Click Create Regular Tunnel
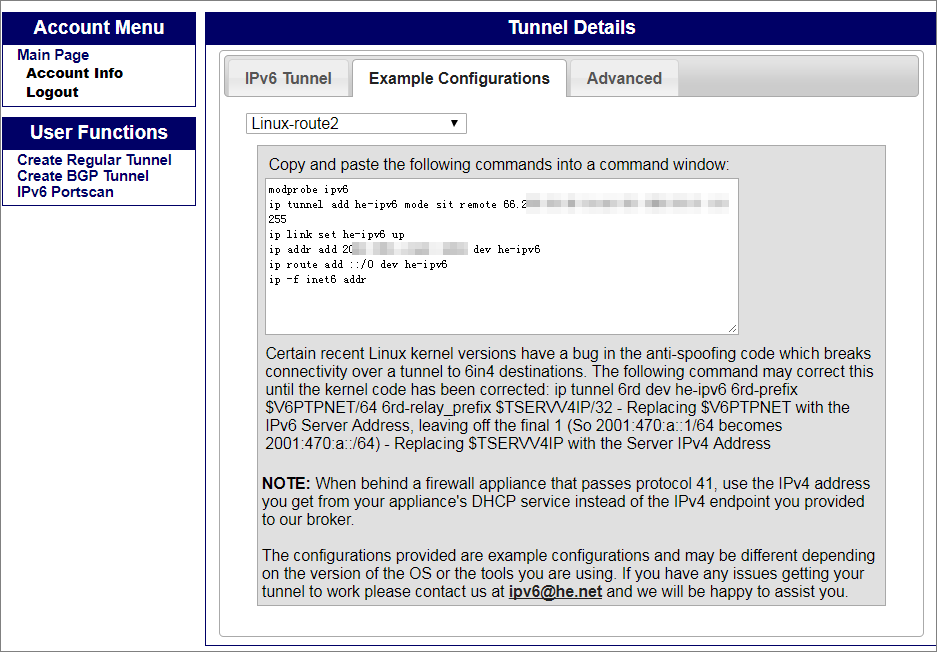This screenshot has height=652, width=937. [94, 160]
